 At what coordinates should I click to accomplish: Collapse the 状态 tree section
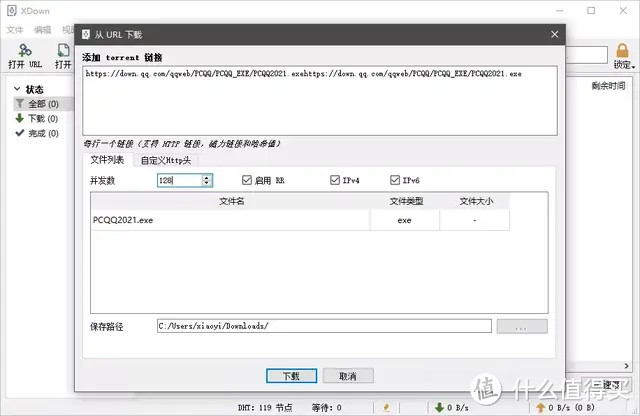click(x=17, y=89)
